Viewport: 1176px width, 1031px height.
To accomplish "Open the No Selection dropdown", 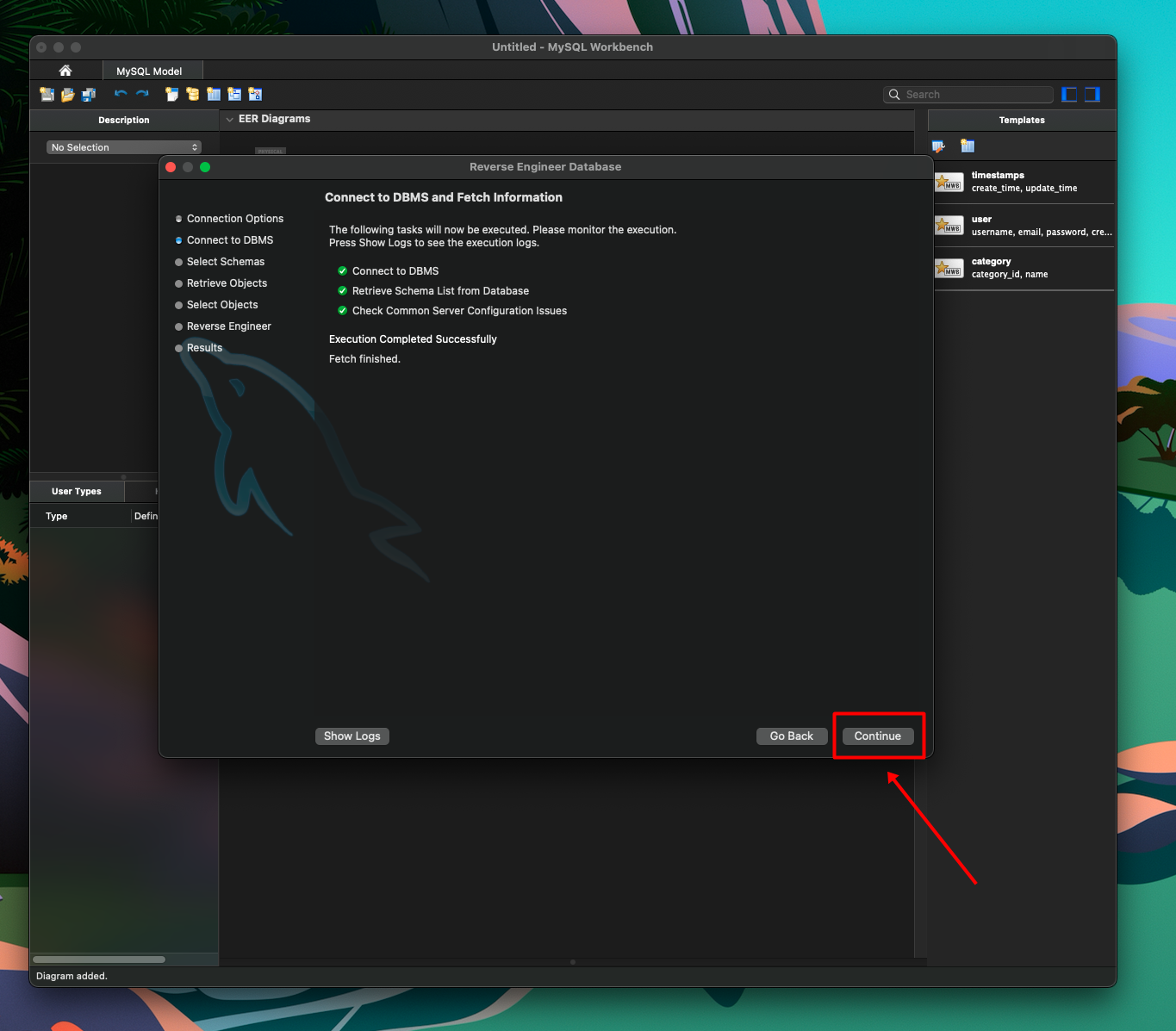I will pyautogui.click(x=124, y=147).
